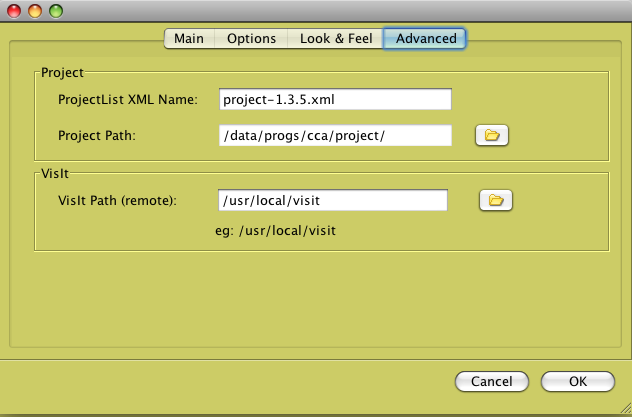This screenshot has height=417, width=632.
Task: Close the window with the red button
Action: (x=14, y=11)
